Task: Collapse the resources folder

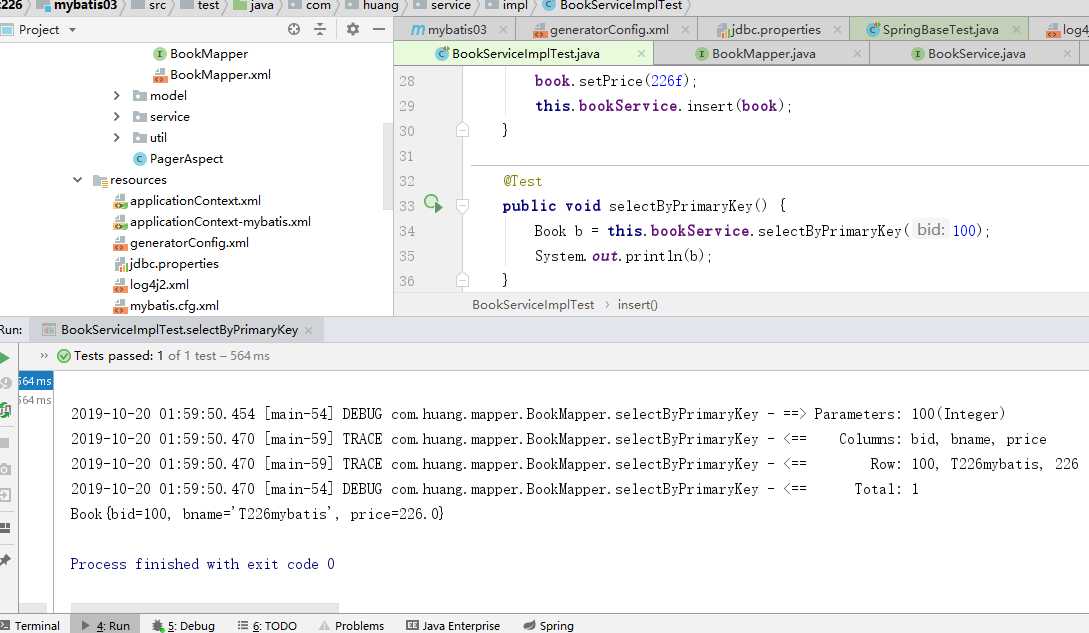Action: pos(77,180)
